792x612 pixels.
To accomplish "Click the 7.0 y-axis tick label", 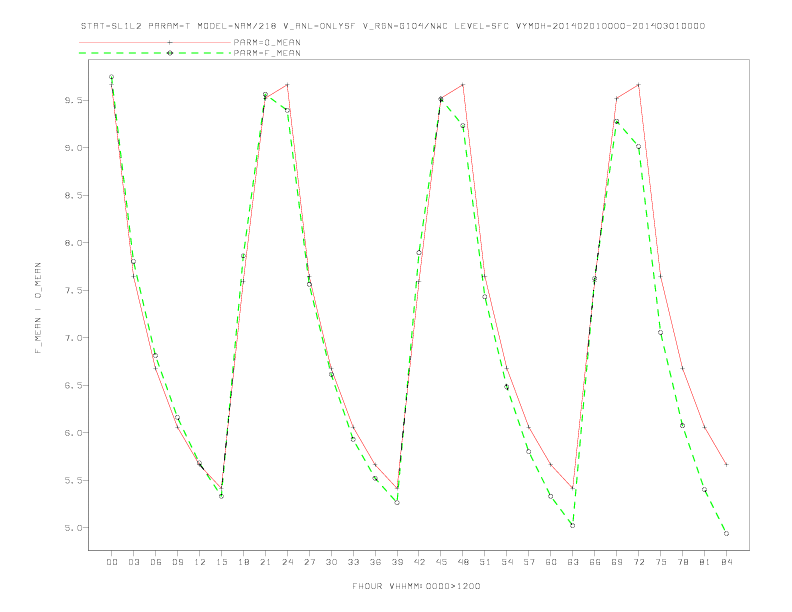I will click(73, 338).
